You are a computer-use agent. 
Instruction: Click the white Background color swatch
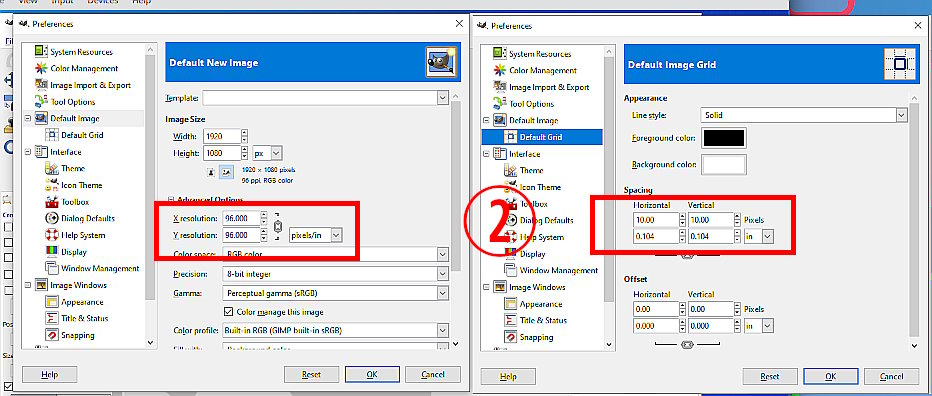(724, 164)
